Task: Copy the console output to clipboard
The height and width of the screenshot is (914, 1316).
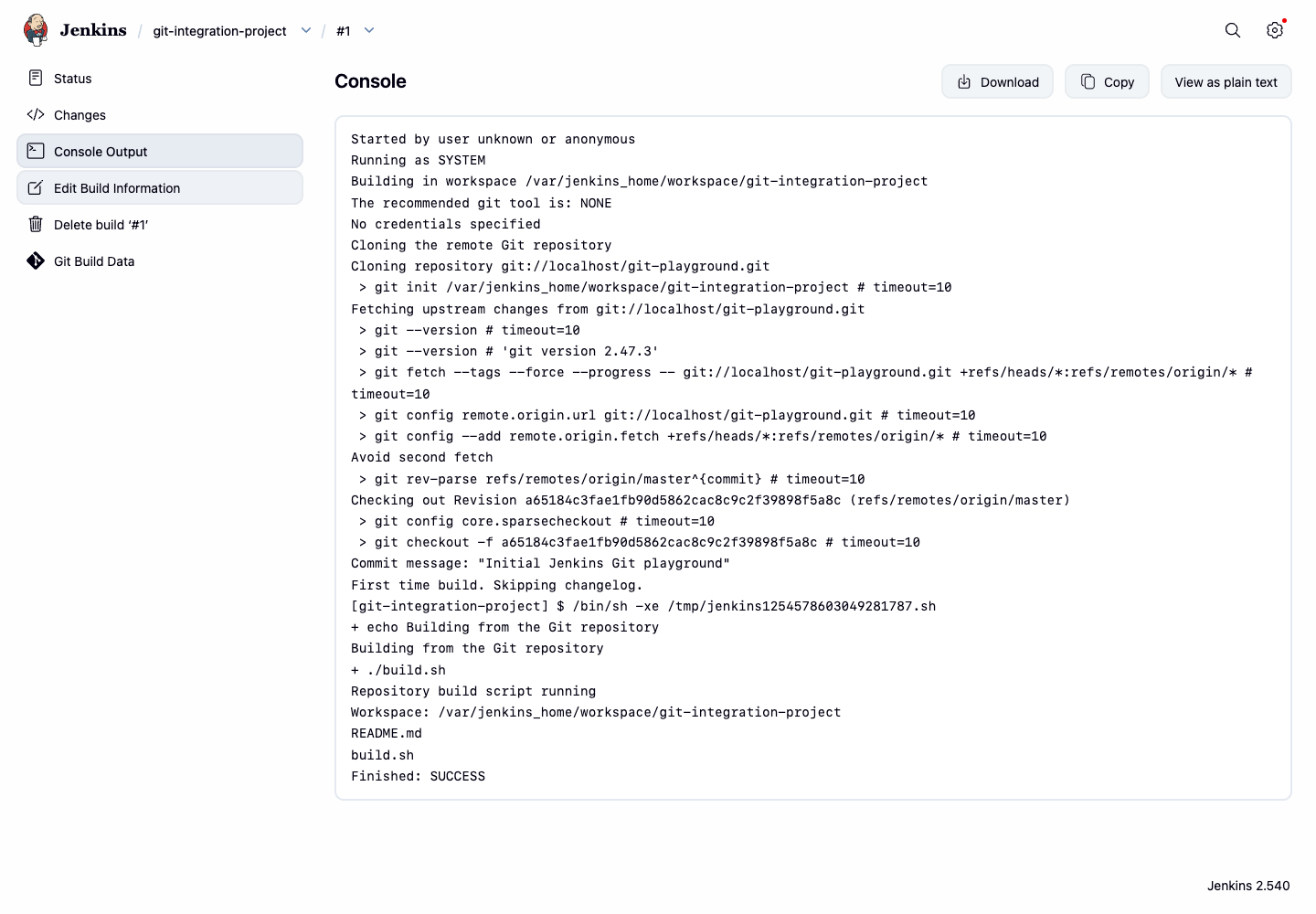Action: (1107, 81)
